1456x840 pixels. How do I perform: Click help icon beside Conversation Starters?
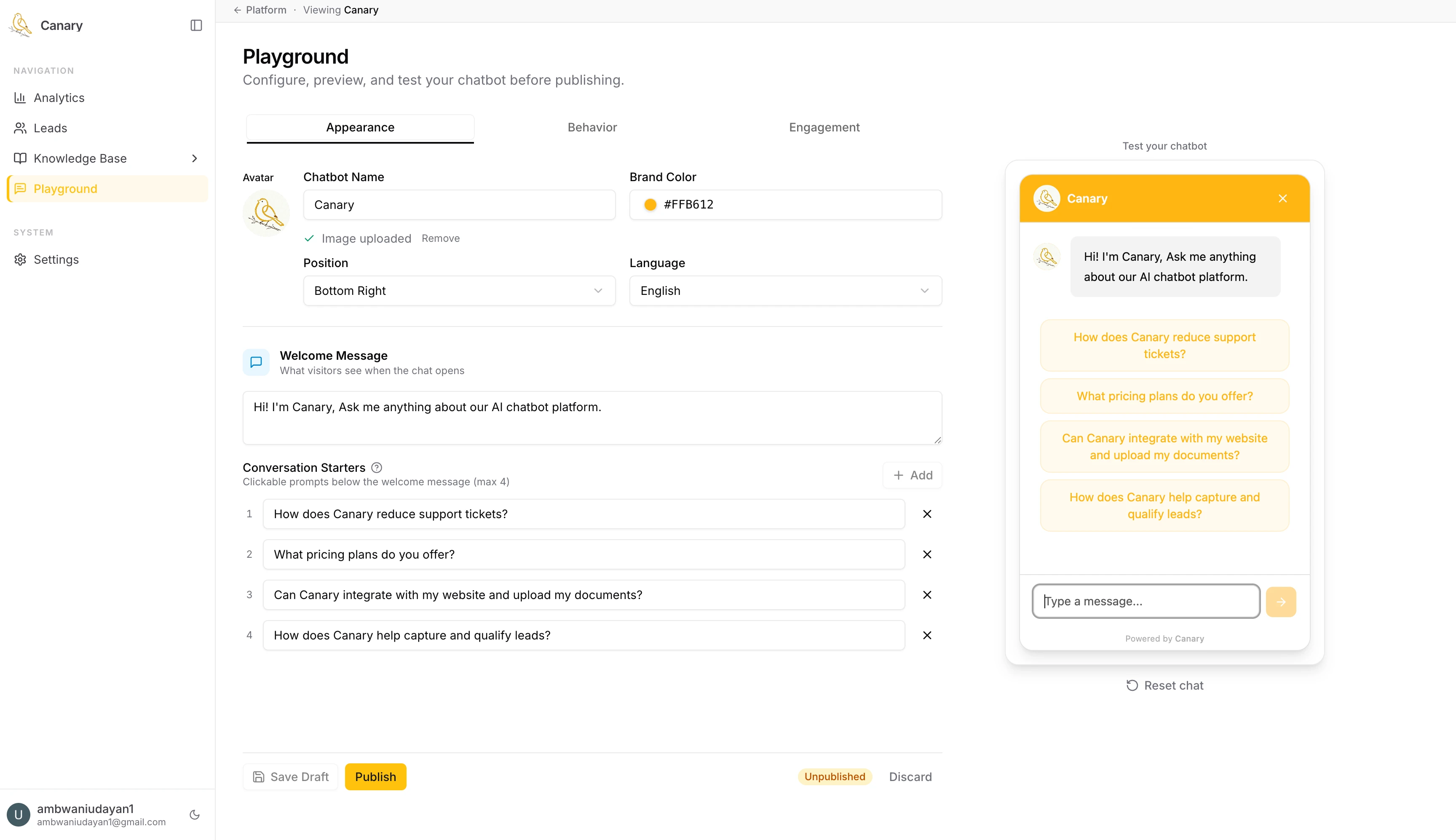coord(377,467)
